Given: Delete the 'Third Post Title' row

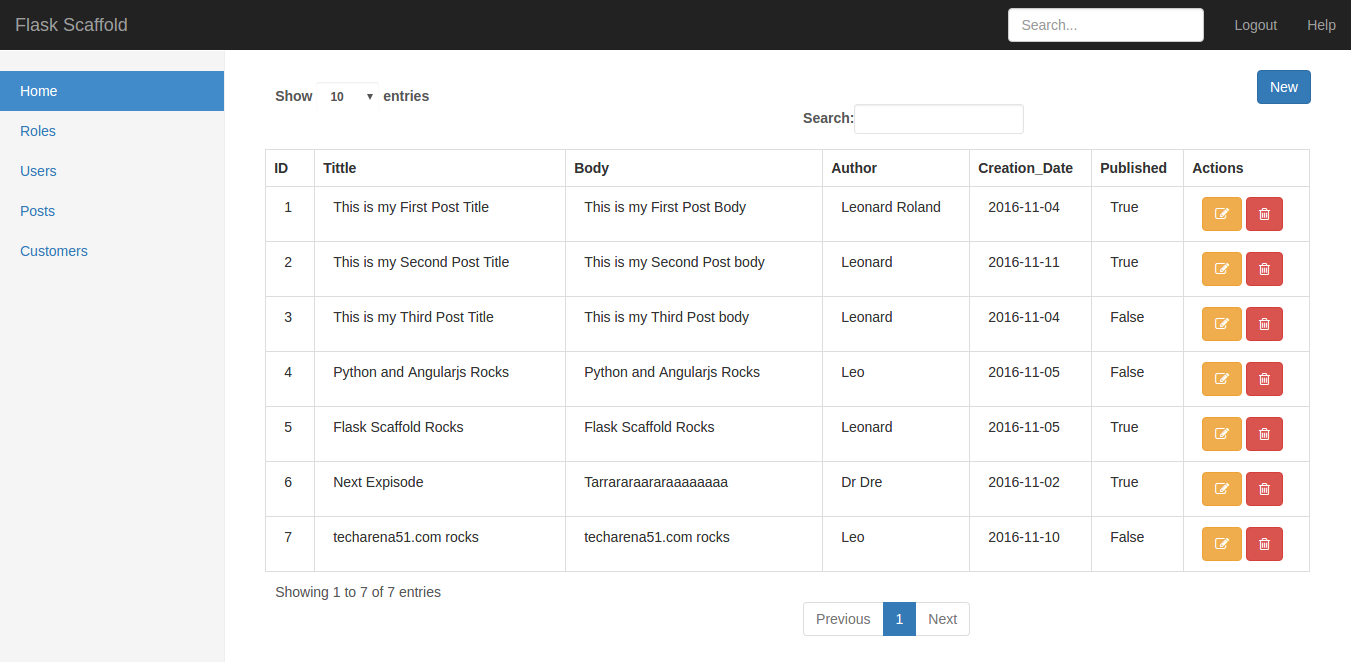Looking at the screenshot, I should [1264, 324].
